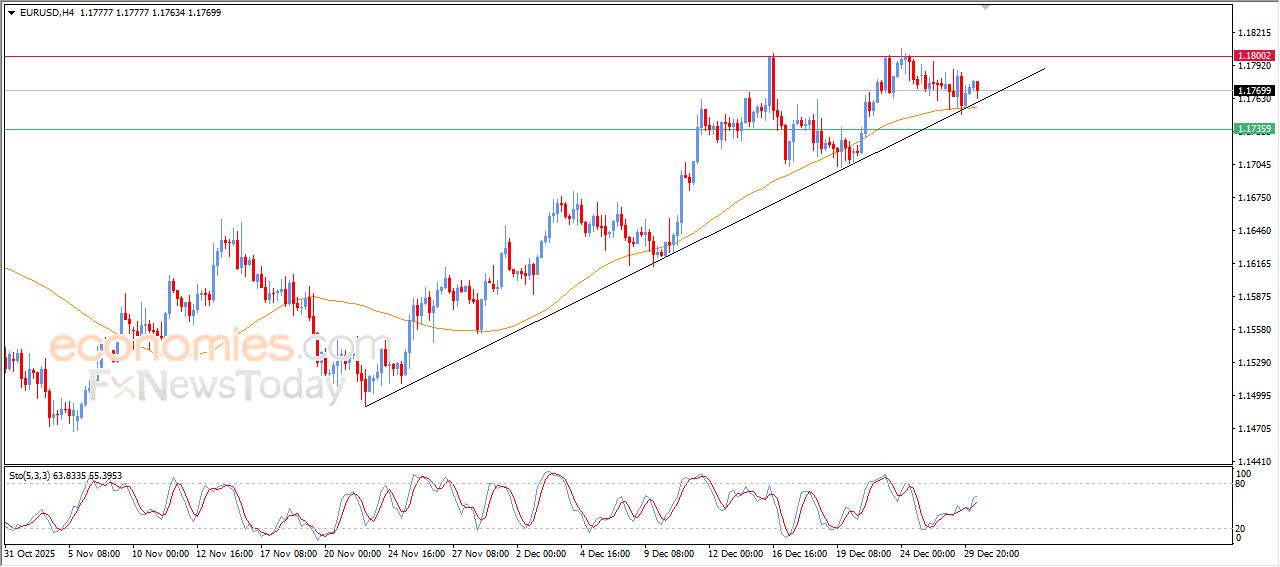Click the 20 Nov 00:00 time label
This screenshot has height=567, width=1280.
coord(350,552)
